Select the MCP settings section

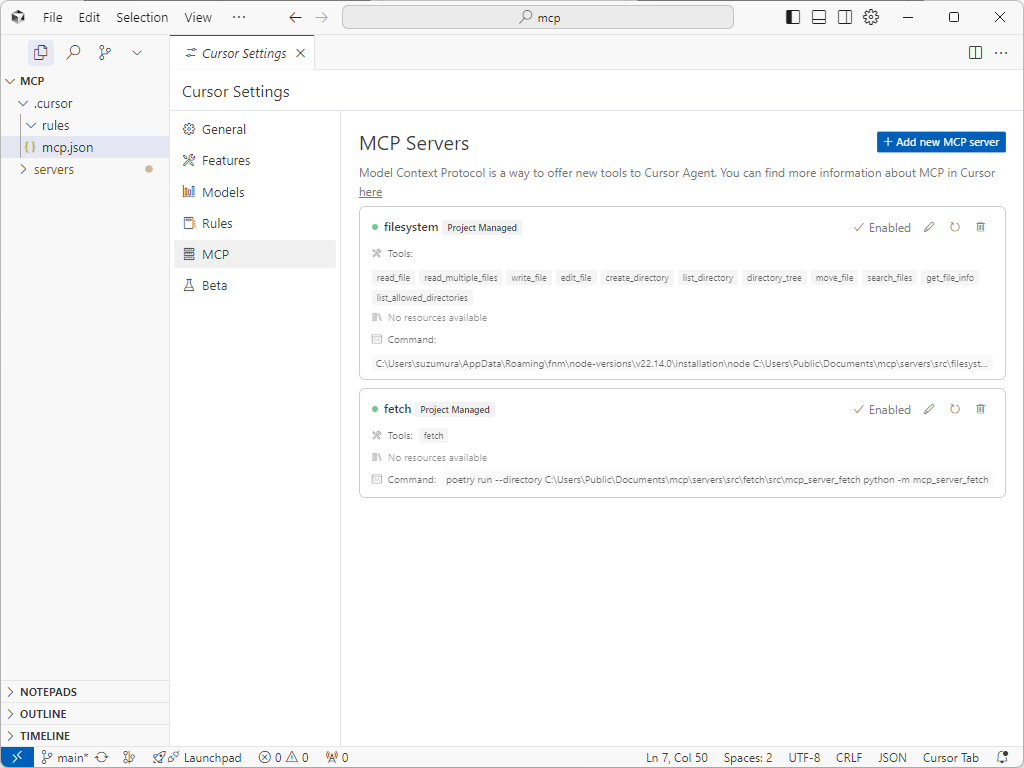point(255,254)
